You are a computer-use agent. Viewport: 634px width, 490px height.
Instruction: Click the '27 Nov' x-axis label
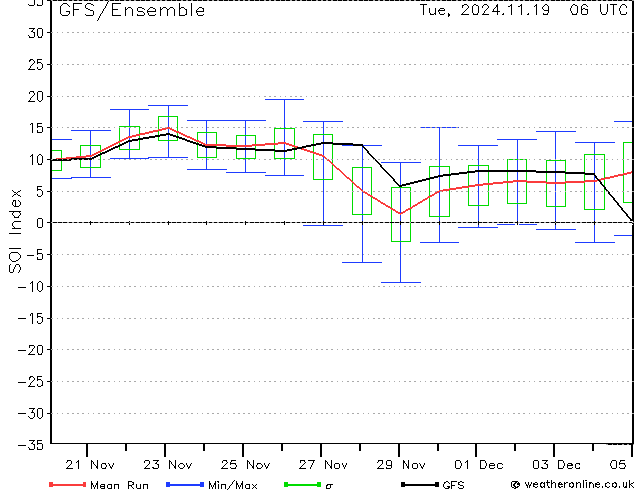click(323, 465)
